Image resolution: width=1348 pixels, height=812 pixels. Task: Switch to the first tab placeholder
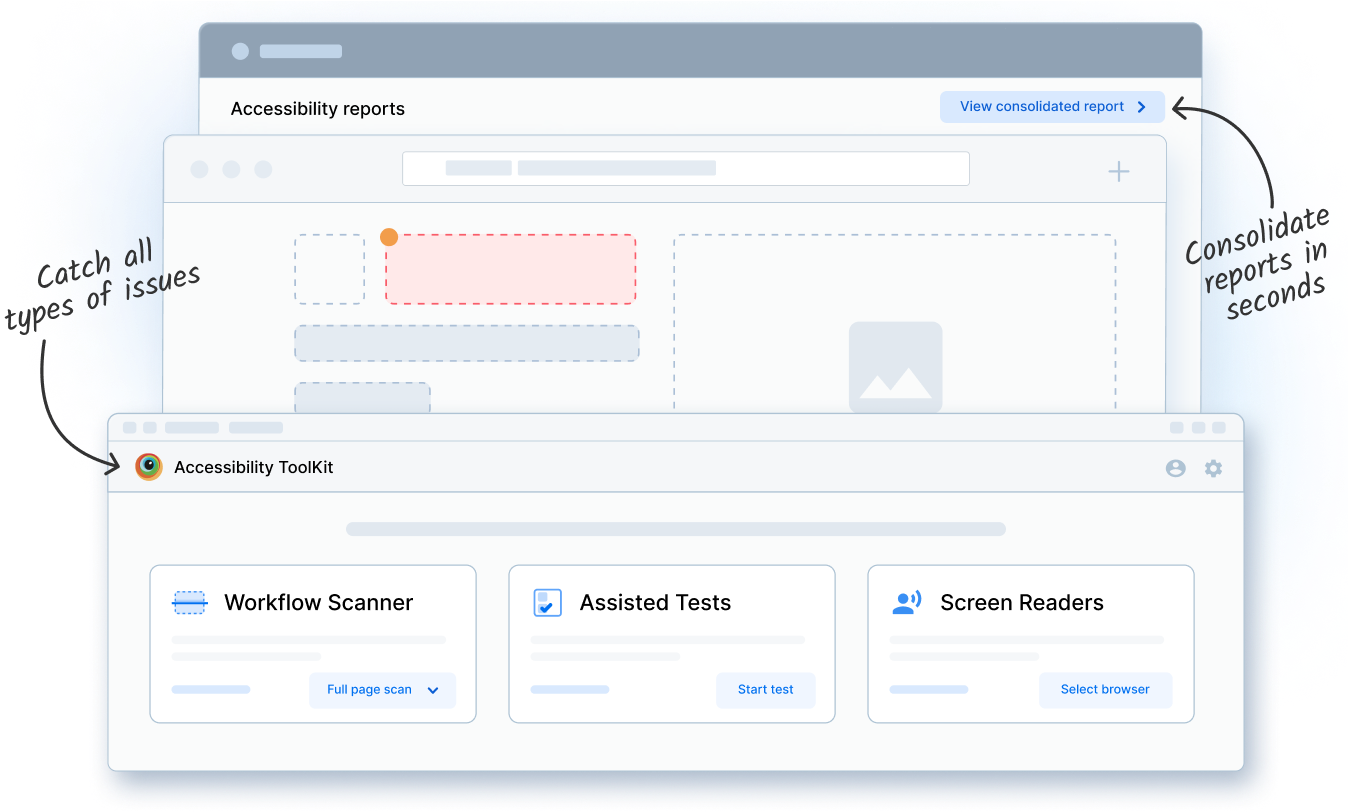point(190,427)
